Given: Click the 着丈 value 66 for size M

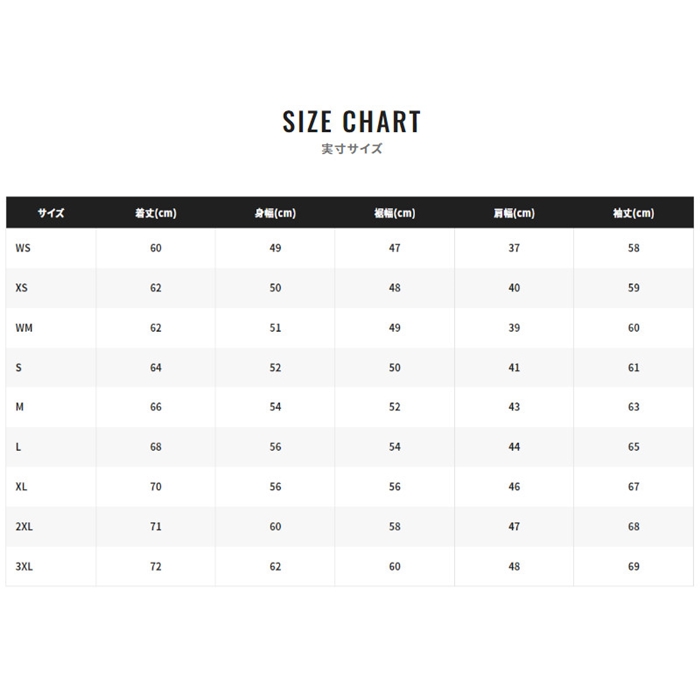Looking at the screenshot, I should point(155,407).
